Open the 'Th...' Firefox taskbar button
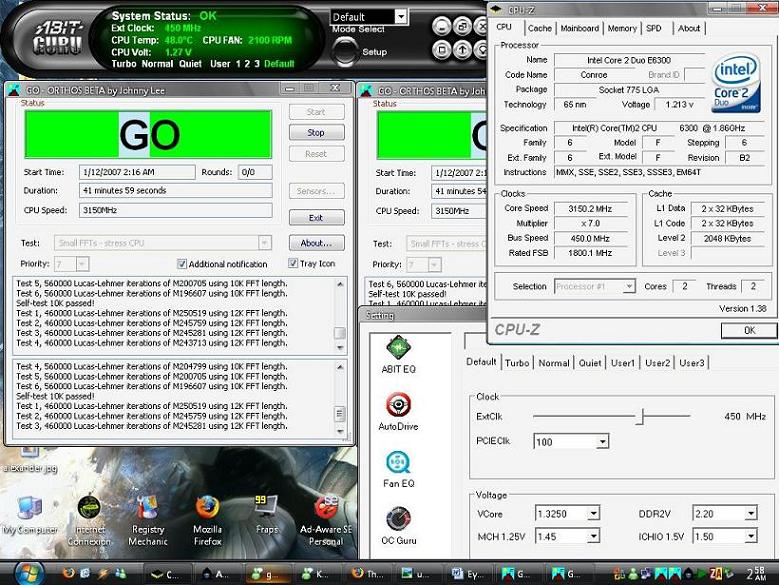 pos(368,574)
